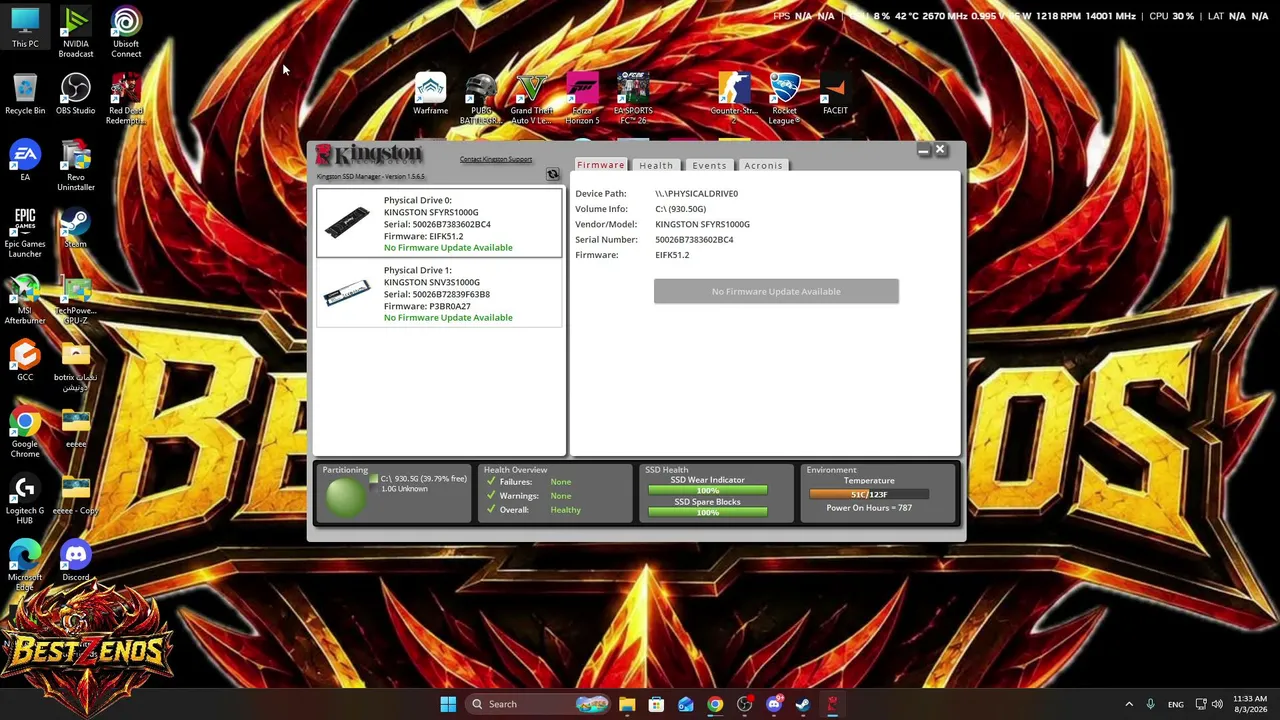Select the Discord desktop shortcut
This screenshot has height=720, width=1280.
click(x=75, y=562)
